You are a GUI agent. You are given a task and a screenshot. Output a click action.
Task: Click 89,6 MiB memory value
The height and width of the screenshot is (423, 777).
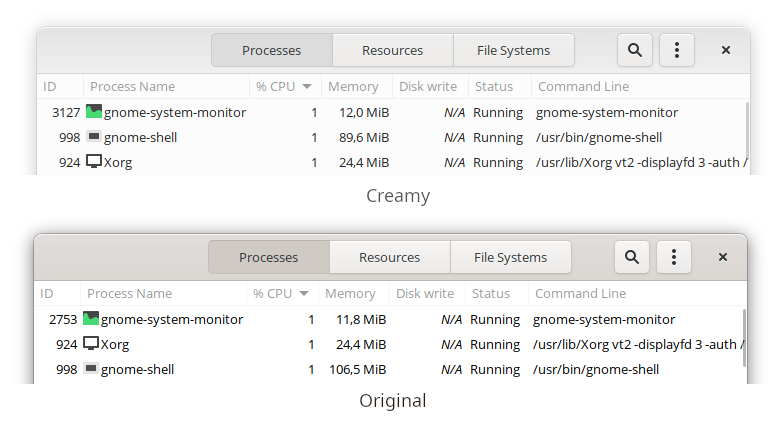[364, 138]
